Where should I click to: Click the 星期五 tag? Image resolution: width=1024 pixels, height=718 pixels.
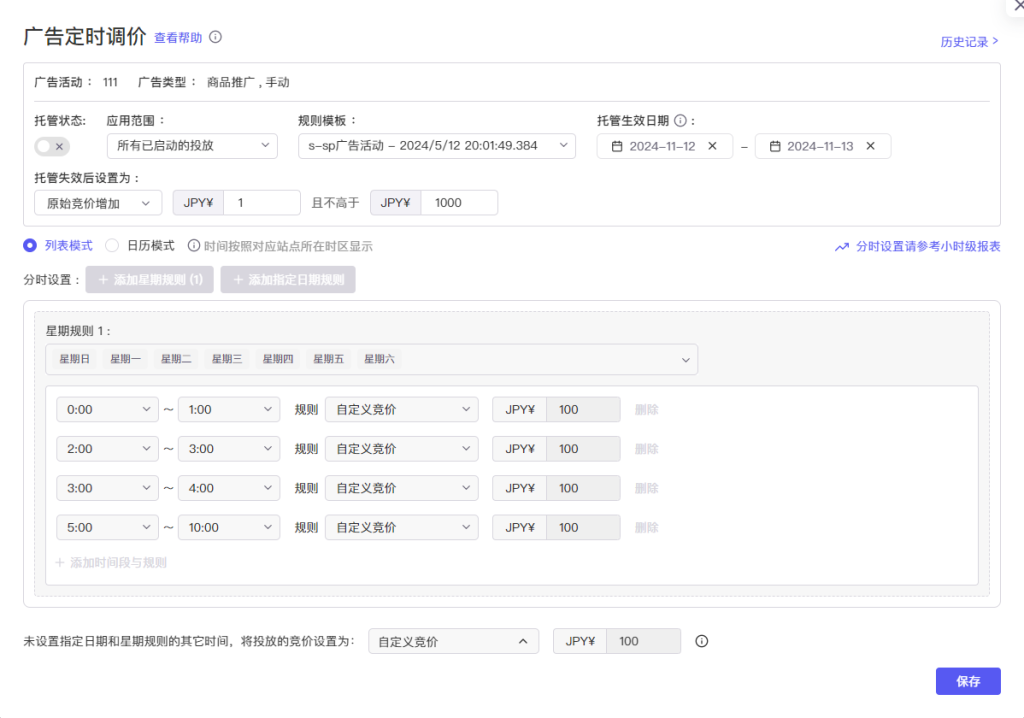coord(328,359)
